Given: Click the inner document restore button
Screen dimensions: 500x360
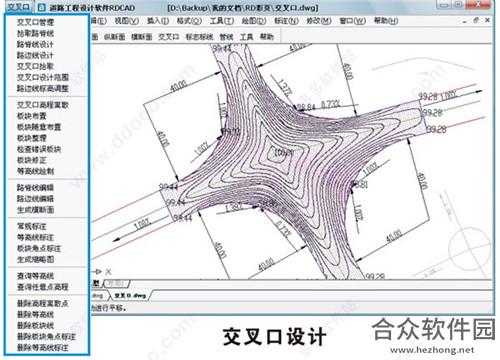Looking at the screenshot, I should pos(476,21).
